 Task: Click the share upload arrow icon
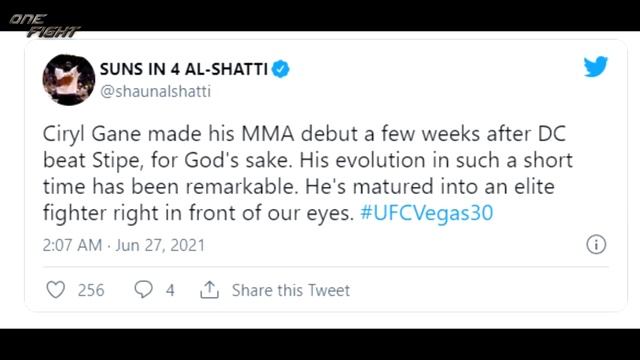(x=209, y=290)
